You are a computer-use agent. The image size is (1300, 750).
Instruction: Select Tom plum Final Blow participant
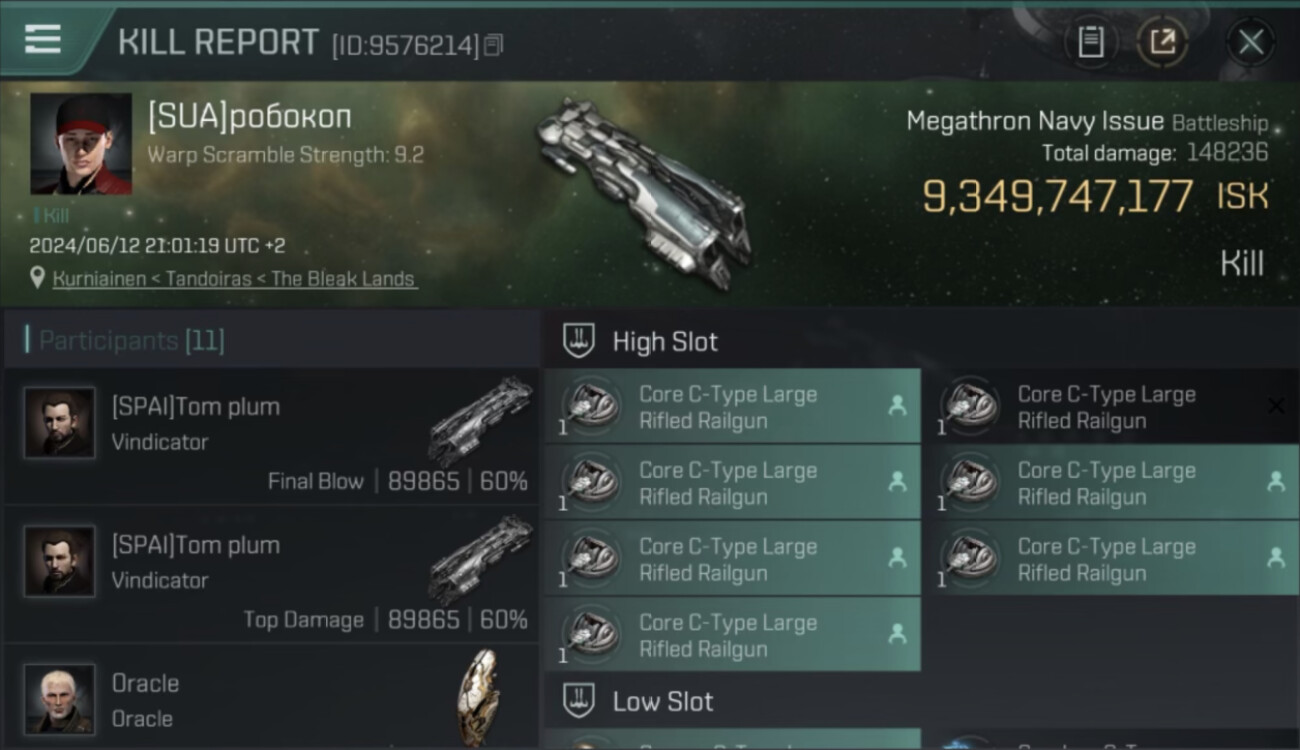(x=271, y=436)
